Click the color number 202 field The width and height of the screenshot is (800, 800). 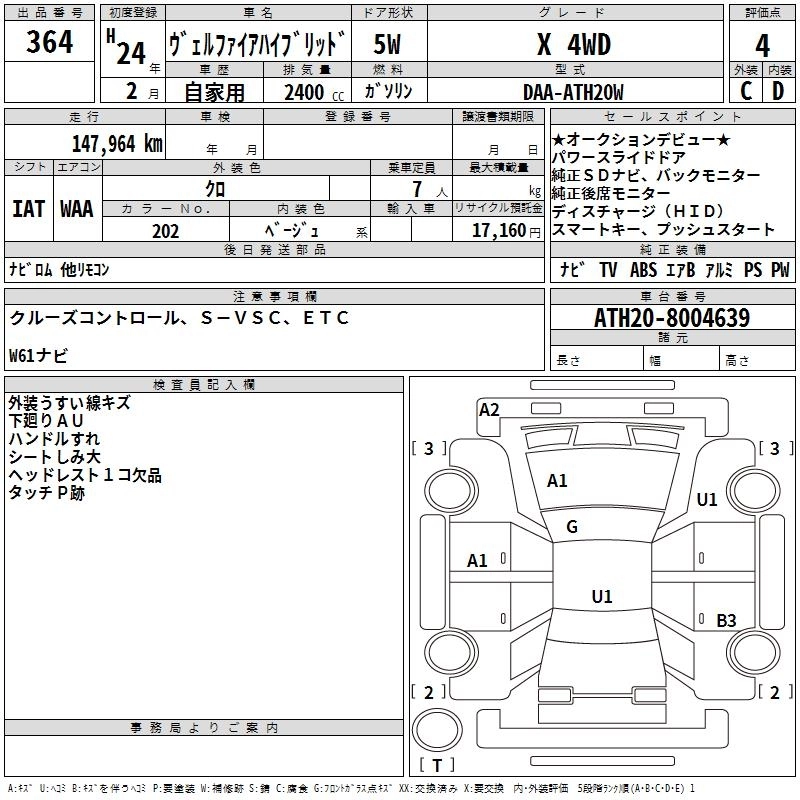pyautogui.click(x=166, y=231)
